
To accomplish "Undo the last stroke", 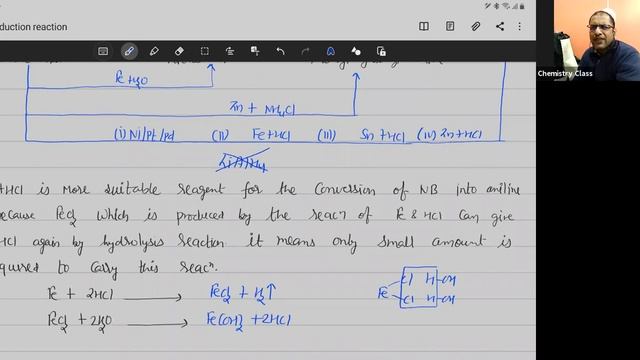I will click(x=280, y=51).
